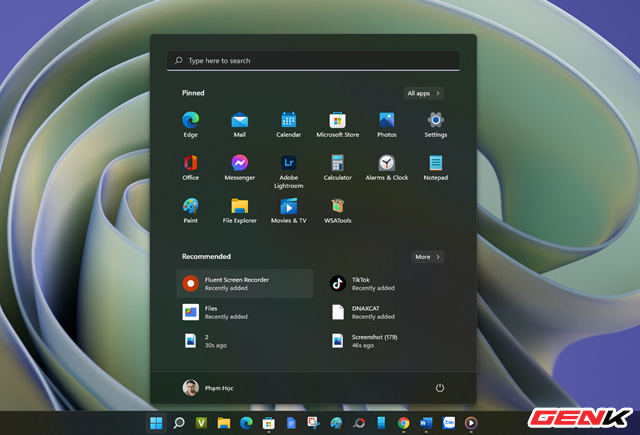Screen dimensions: 640x435
Task: Open the WSATools app
Action: 338,211
